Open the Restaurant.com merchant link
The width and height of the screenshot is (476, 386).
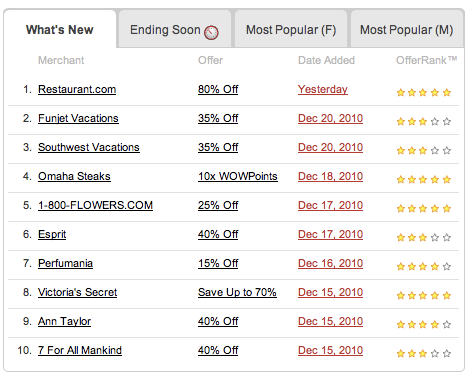(x=77, y=89)
